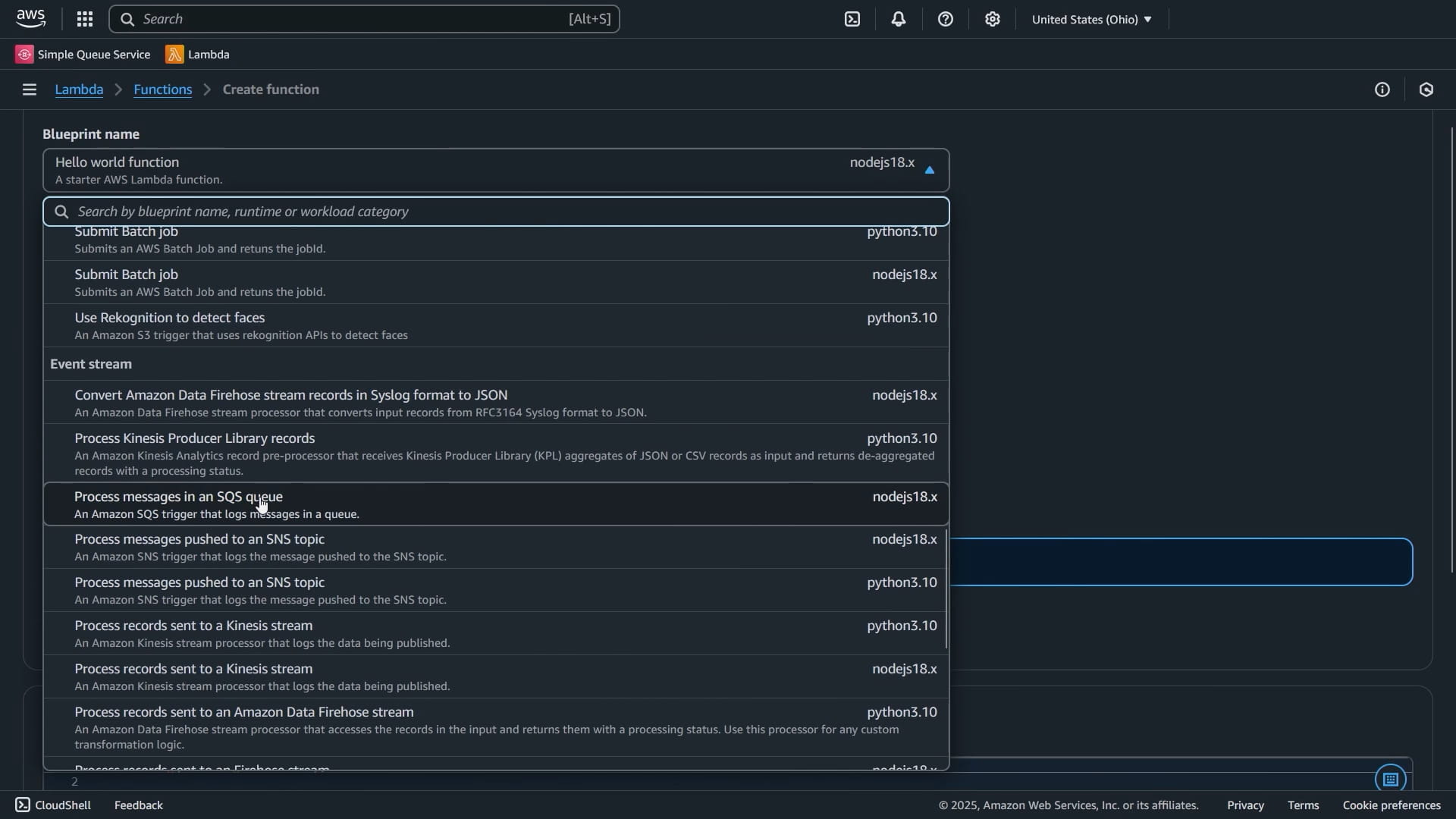Collapse the Blueprint name dropdown arrow
The height and width of the screenshot is (819, 1456).
(x=929, y=170)
